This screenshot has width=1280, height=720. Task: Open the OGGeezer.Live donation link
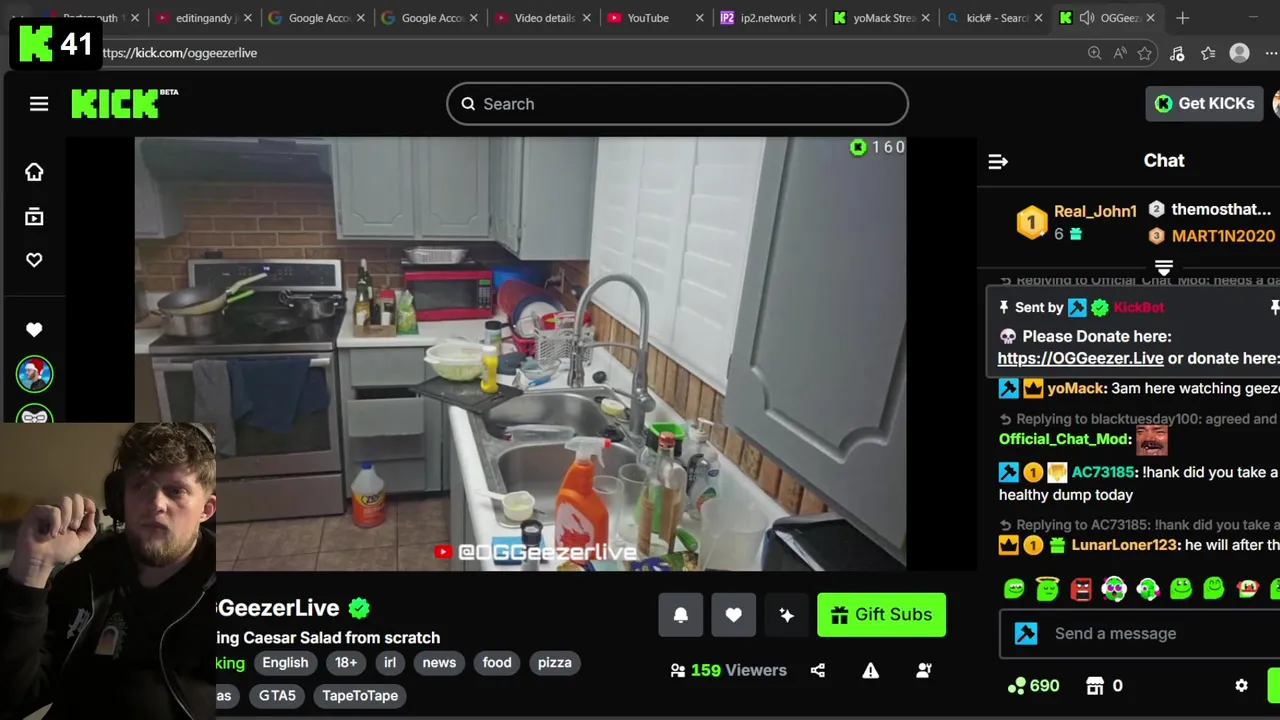point(1080,358)
